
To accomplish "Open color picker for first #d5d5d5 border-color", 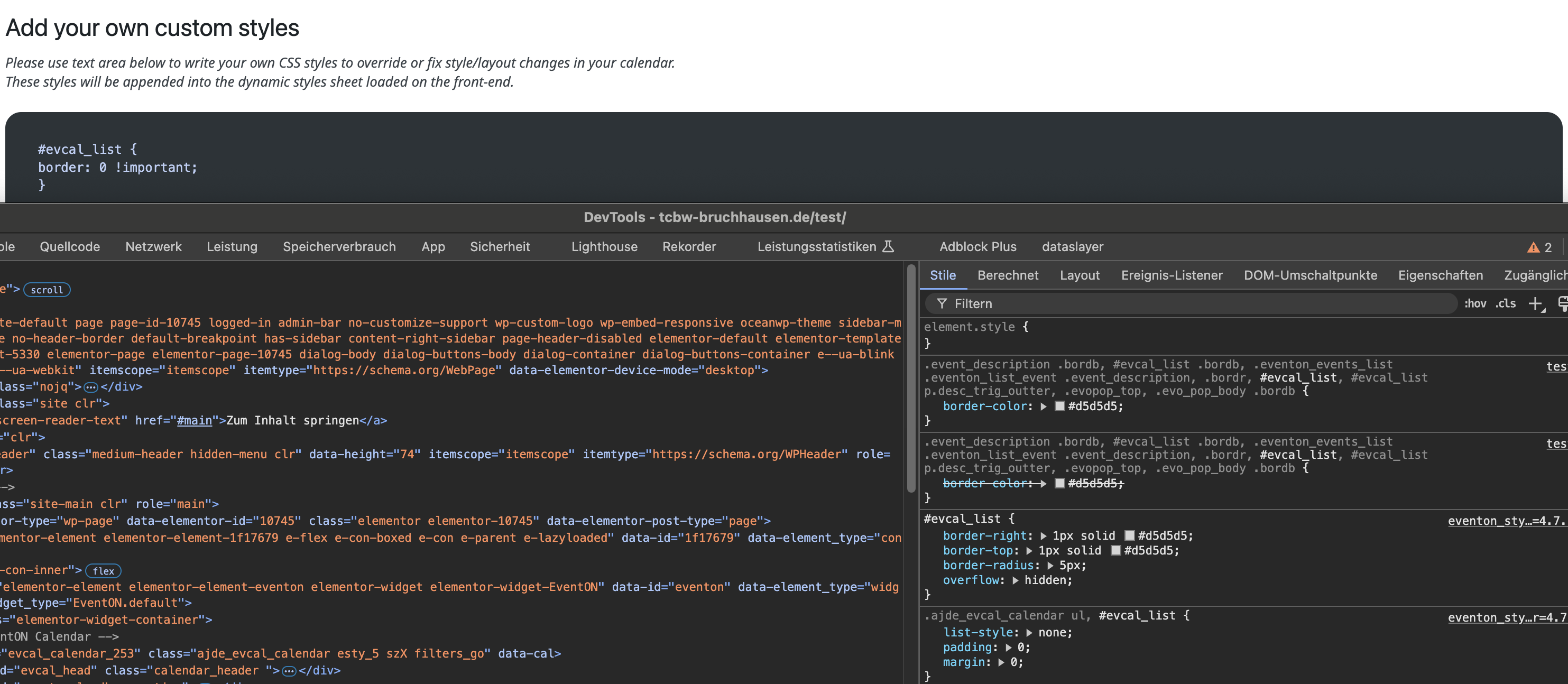I will click(x=1060, y=406).
